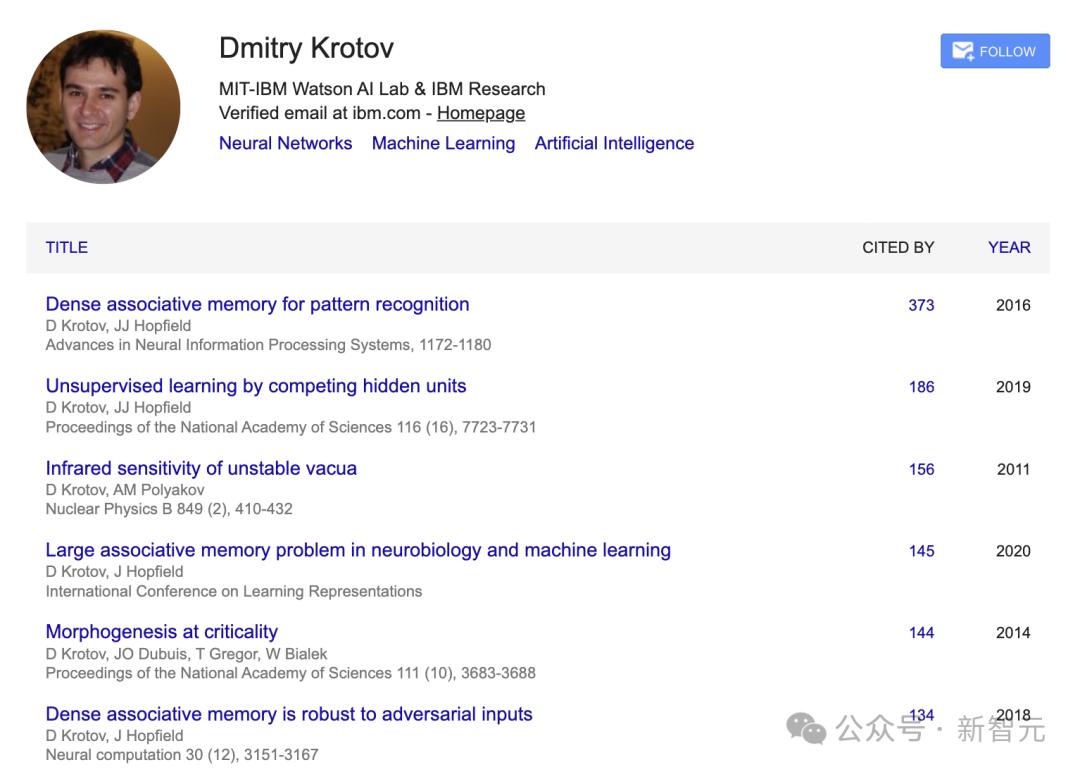The width and height of the screenshot is (1080, 772).
Task: Sort publications by the Year column header
Action: point(1008,247)
